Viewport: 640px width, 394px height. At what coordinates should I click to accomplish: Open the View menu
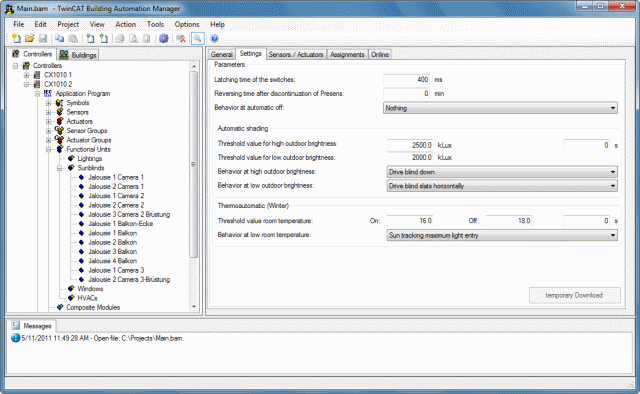tap(97, 24)
